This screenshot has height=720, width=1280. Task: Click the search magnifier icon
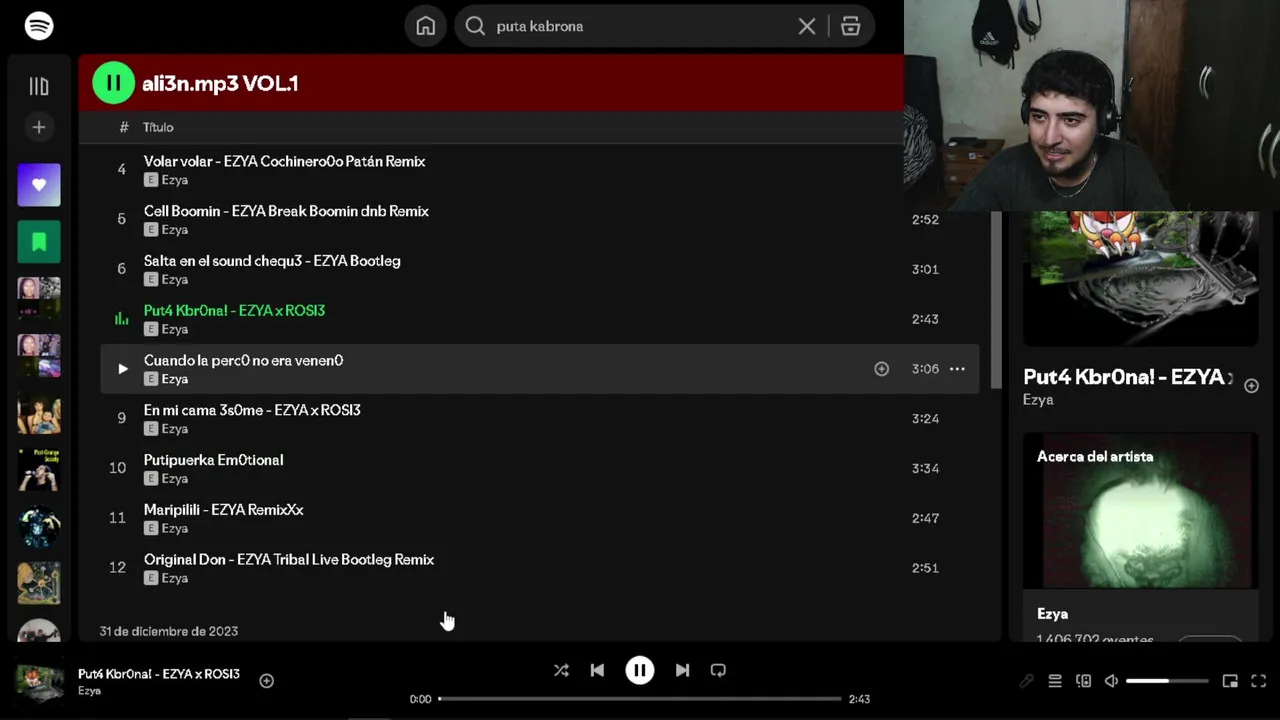(476, 27)
